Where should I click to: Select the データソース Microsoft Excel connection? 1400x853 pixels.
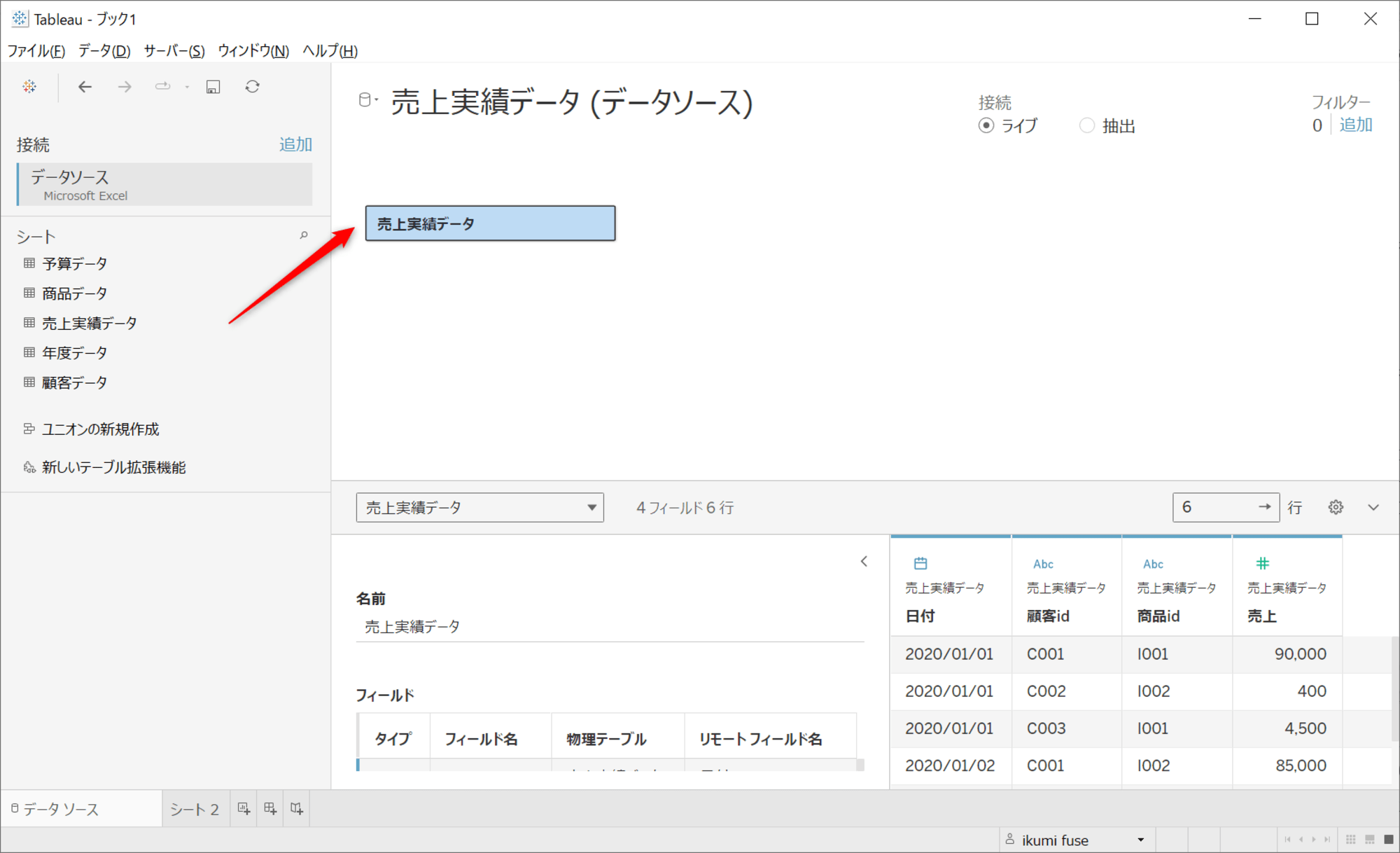pos(165,184)
